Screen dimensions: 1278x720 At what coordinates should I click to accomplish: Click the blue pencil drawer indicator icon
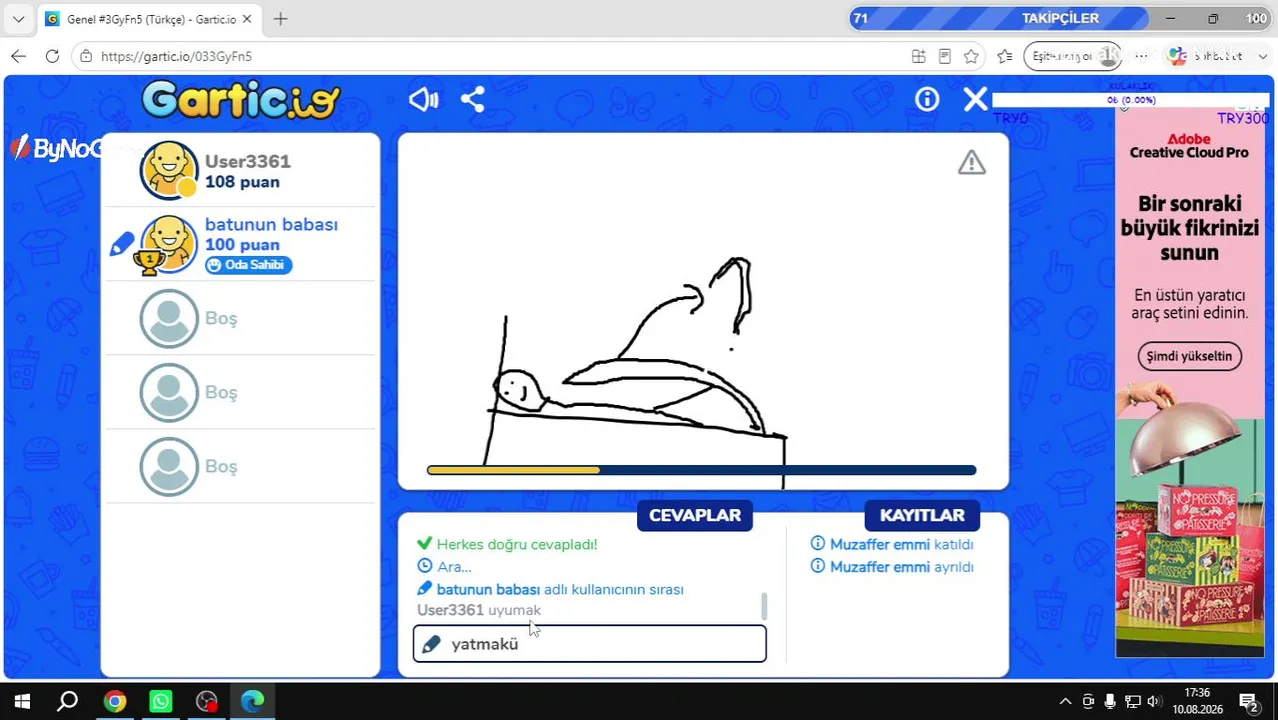click(121, 244)
